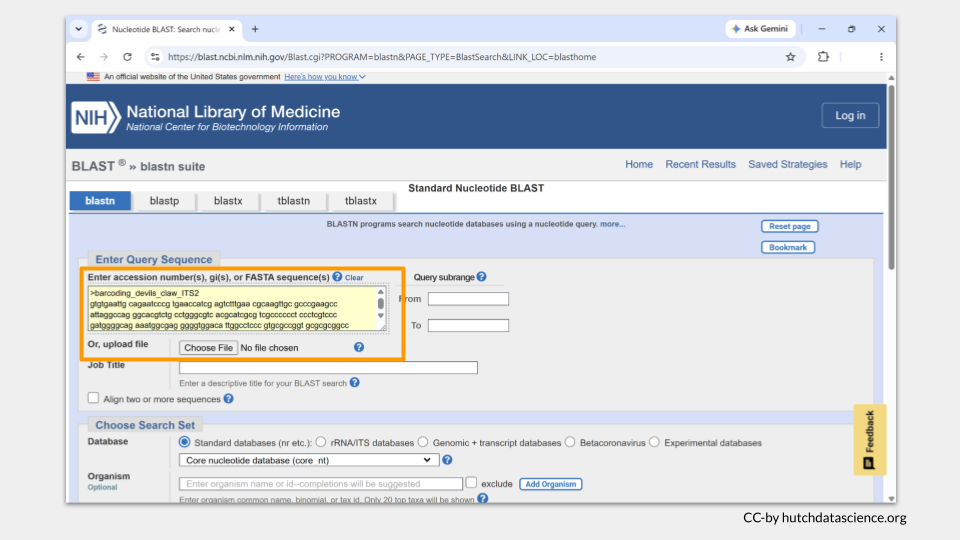Open Core nucleotide database dropdown
Image resolution: width=960 pixels, height=540 pixels.
(309, 460)
